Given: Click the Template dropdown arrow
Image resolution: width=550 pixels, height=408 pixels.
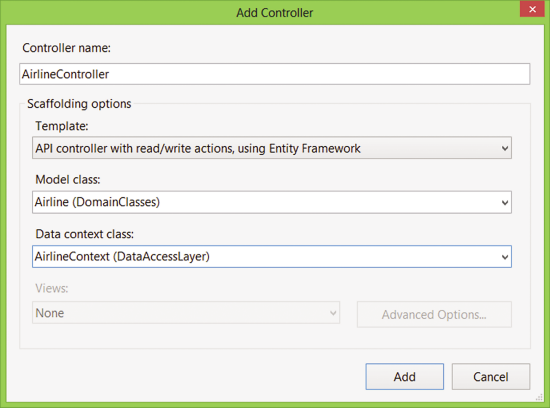Looking at the screenshot, I should [505, 148].
